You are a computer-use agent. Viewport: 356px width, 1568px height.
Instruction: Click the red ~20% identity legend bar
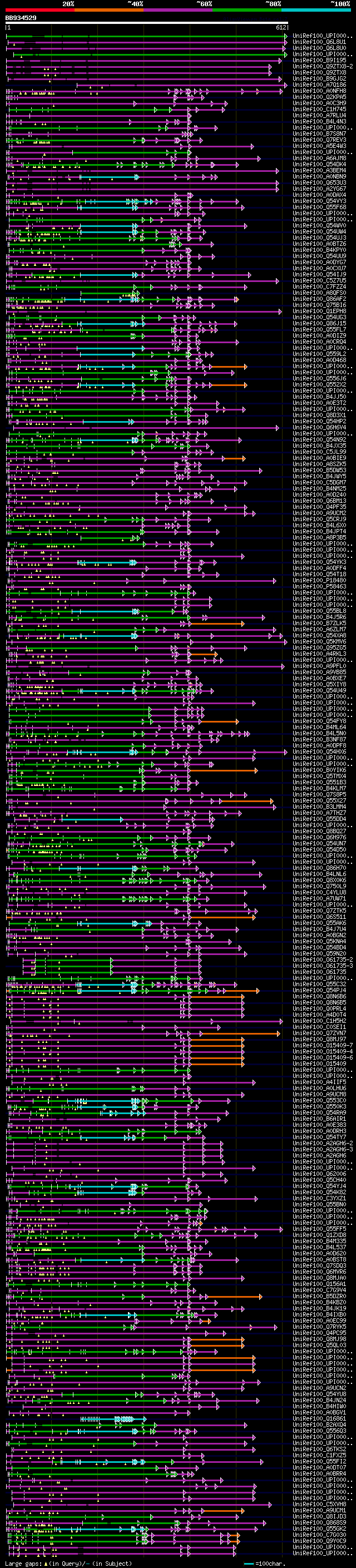(39, 10)
